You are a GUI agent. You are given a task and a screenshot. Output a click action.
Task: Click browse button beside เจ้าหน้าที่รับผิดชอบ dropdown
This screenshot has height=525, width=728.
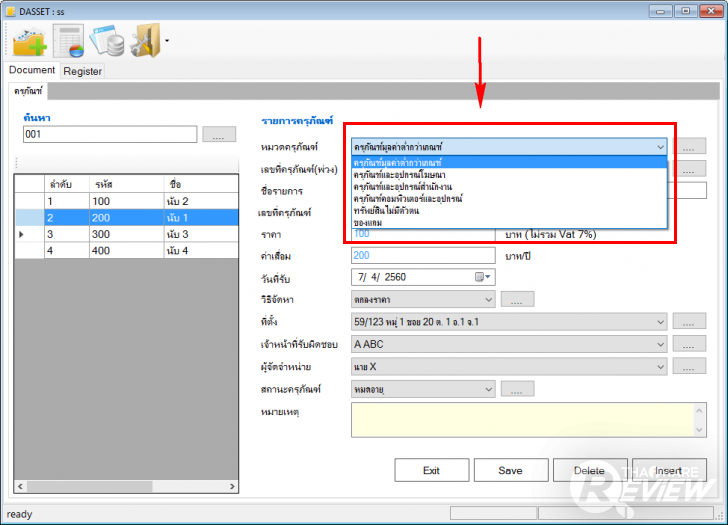click(x=689, y=344)
